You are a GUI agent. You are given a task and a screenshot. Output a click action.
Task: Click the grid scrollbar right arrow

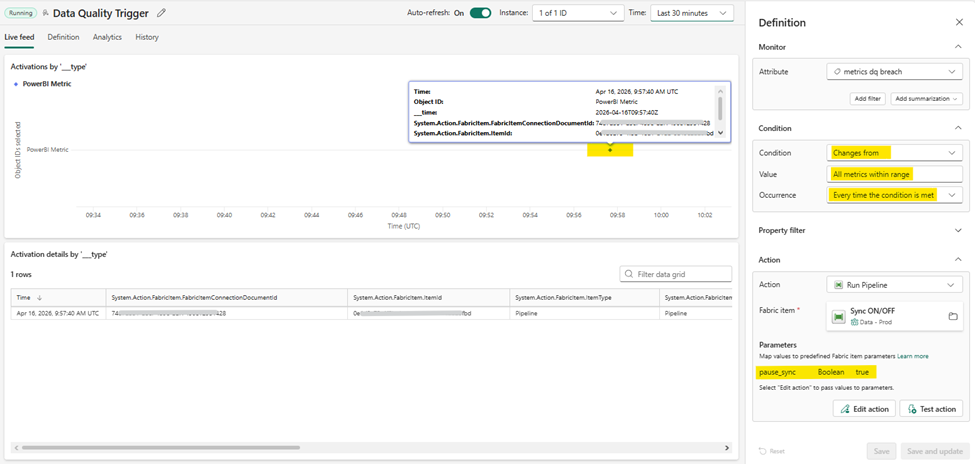tap(727, 447)
